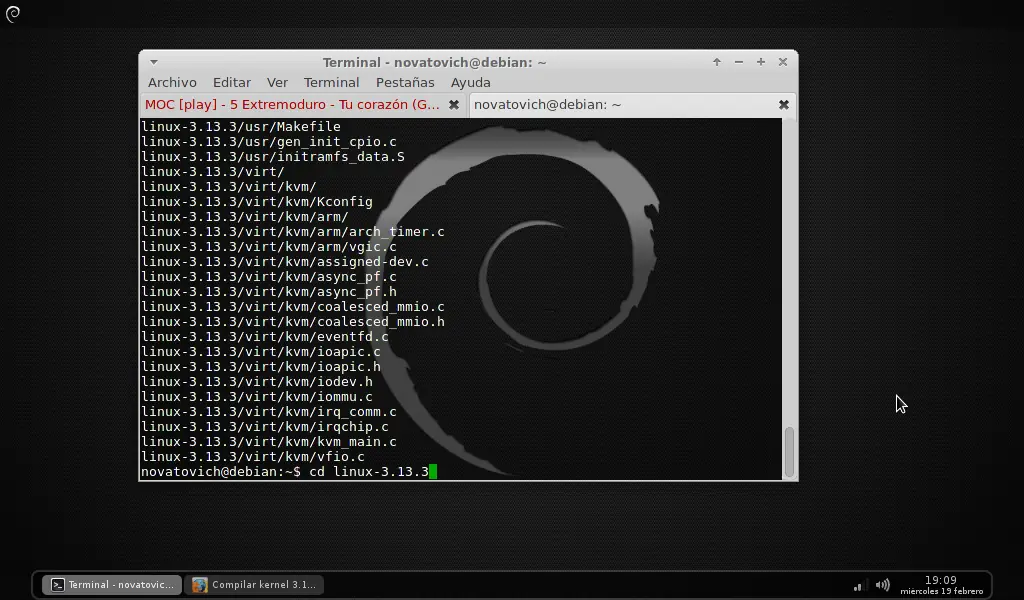Select the novatovich@debian tab
1024x600 pixels.
coord(547,104)
